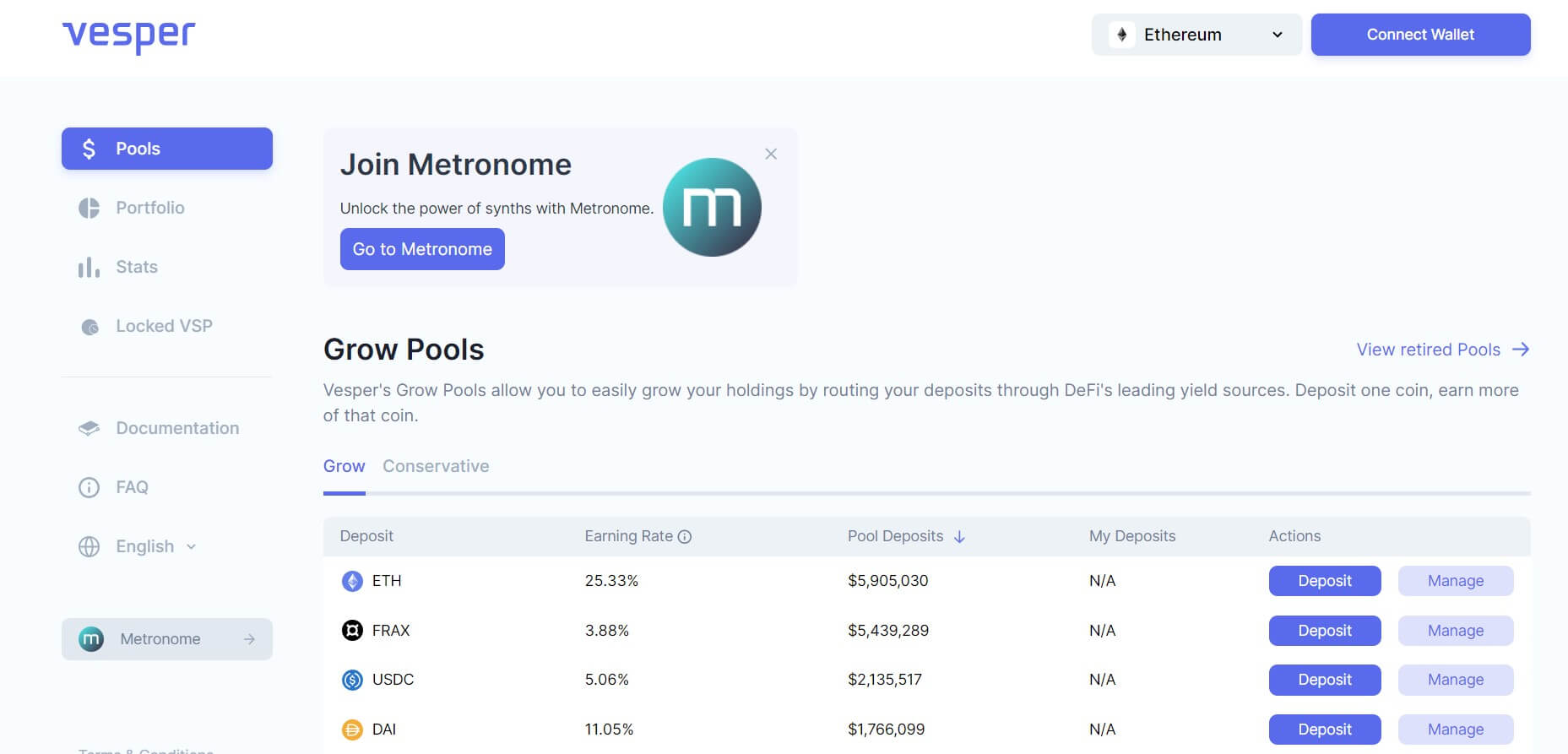The height and width of the screenshot is (754, 1568).
Task: Click the Earning Rate info icon
Action: [x=685, y=537]
